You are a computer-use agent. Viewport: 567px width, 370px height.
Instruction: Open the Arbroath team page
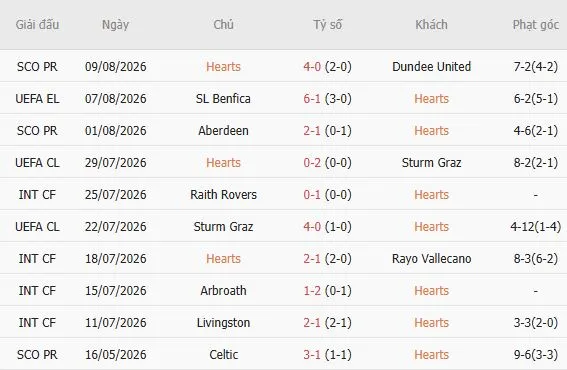[x=223, y=290]
